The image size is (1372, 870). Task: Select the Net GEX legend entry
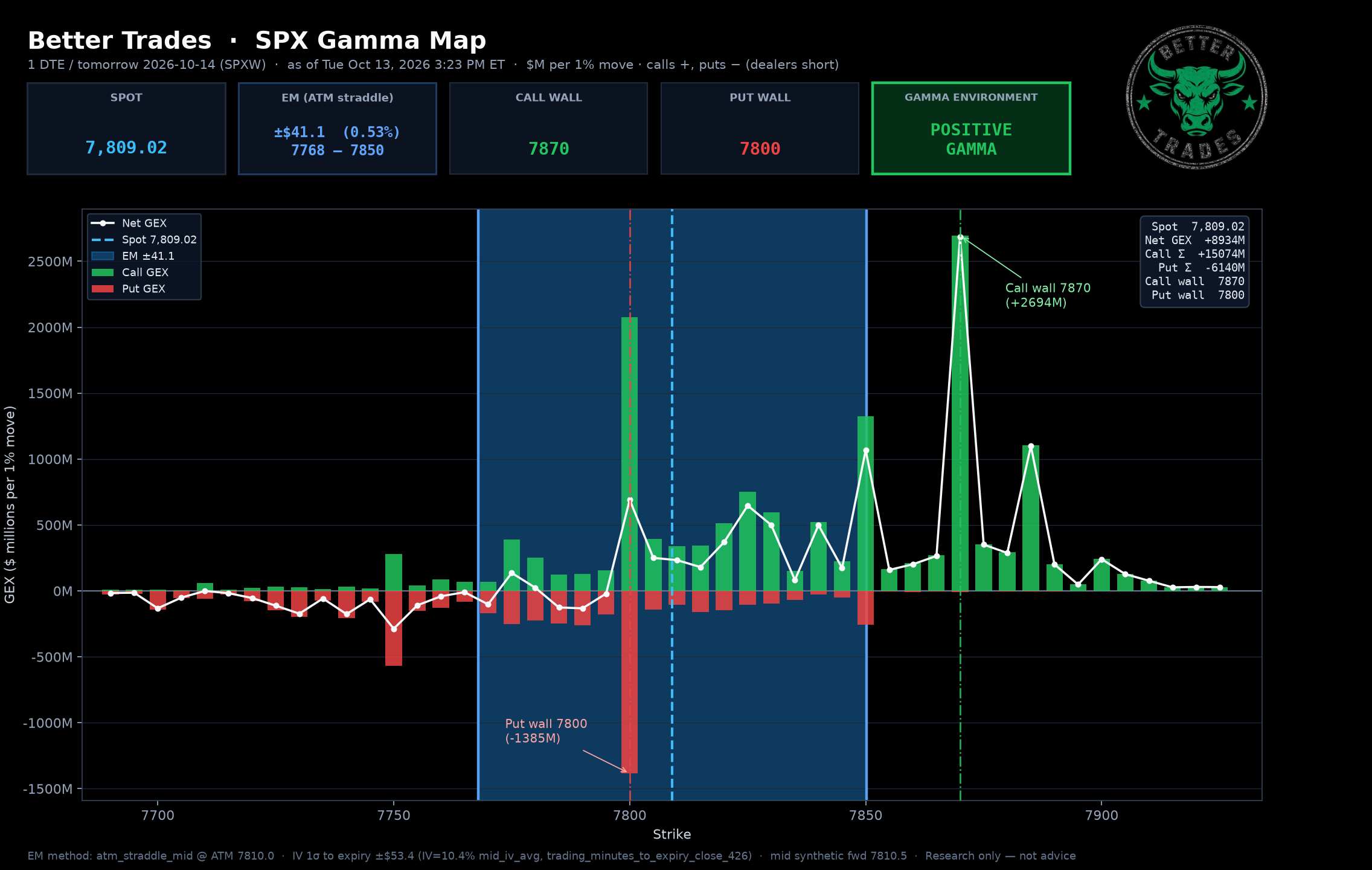(129, 223)
